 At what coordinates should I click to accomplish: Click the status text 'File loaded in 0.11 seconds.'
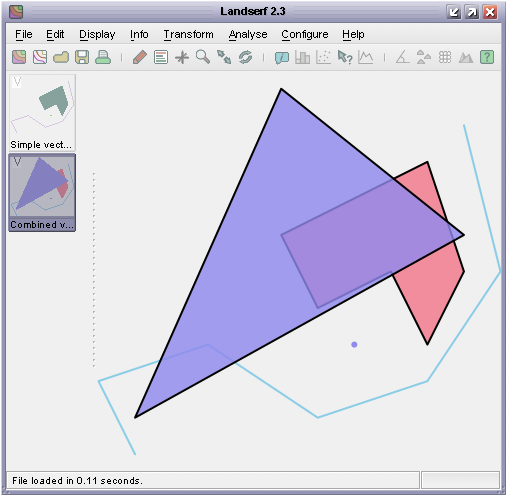[x=77, y=481]
